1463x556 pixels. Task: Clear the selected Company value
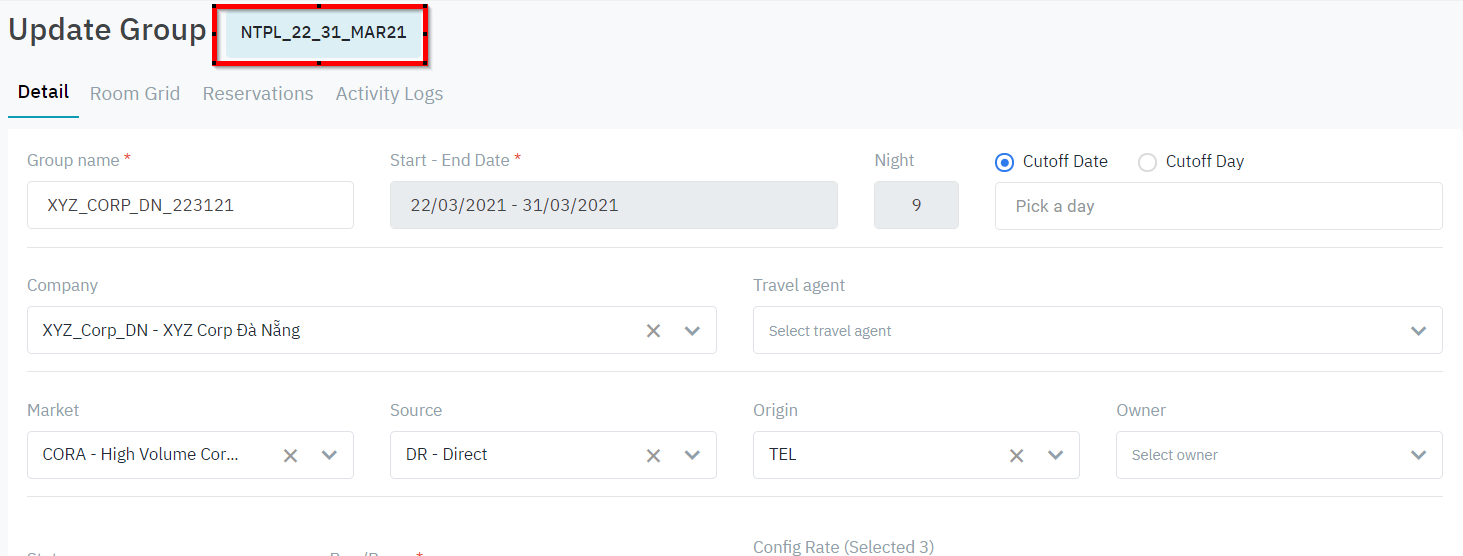point(653,331)
